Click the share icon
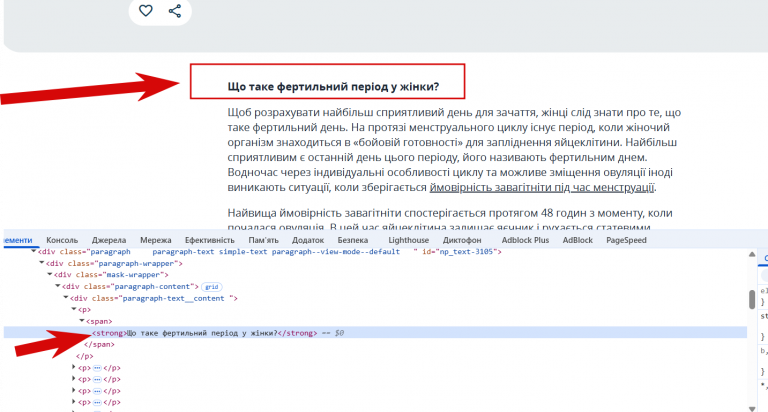The image size is (768, 412). coord(175,11)
